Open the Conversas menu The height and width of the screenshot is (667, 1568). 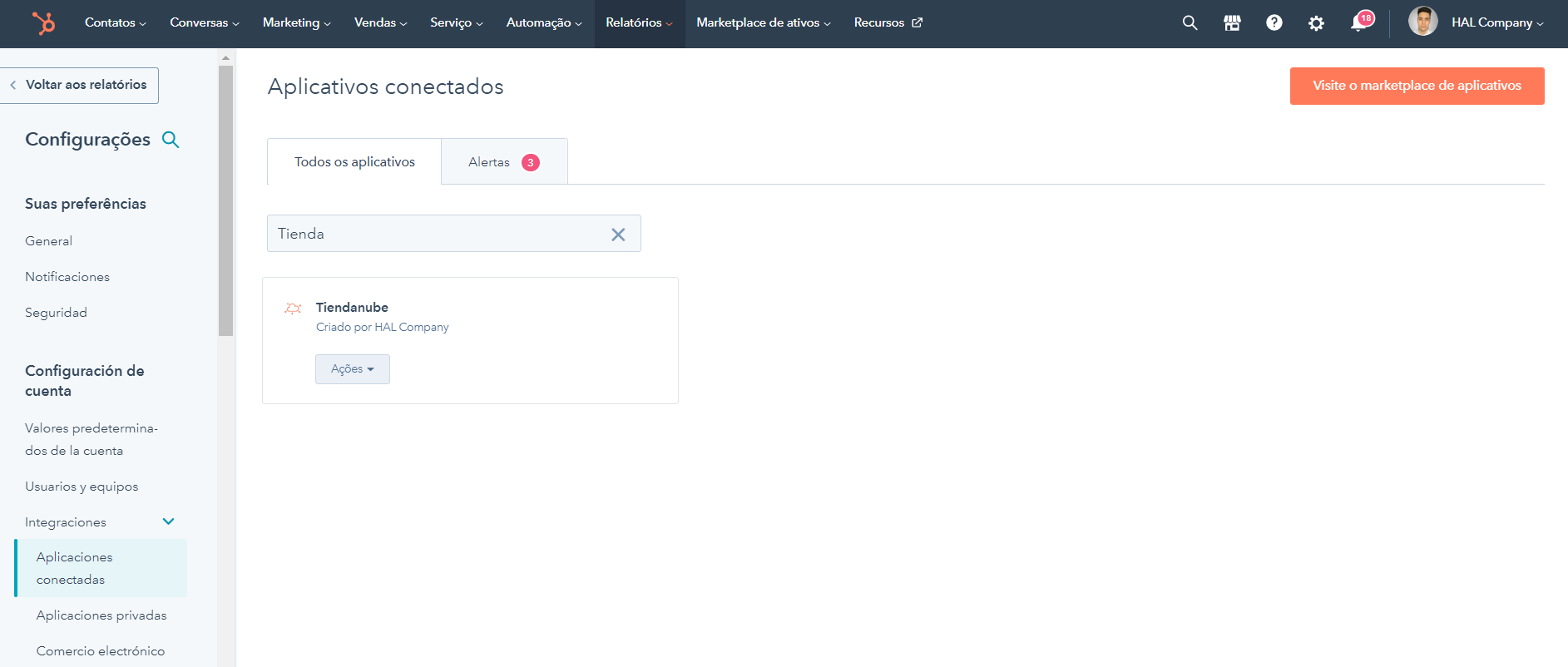click(x=205, y=22)
